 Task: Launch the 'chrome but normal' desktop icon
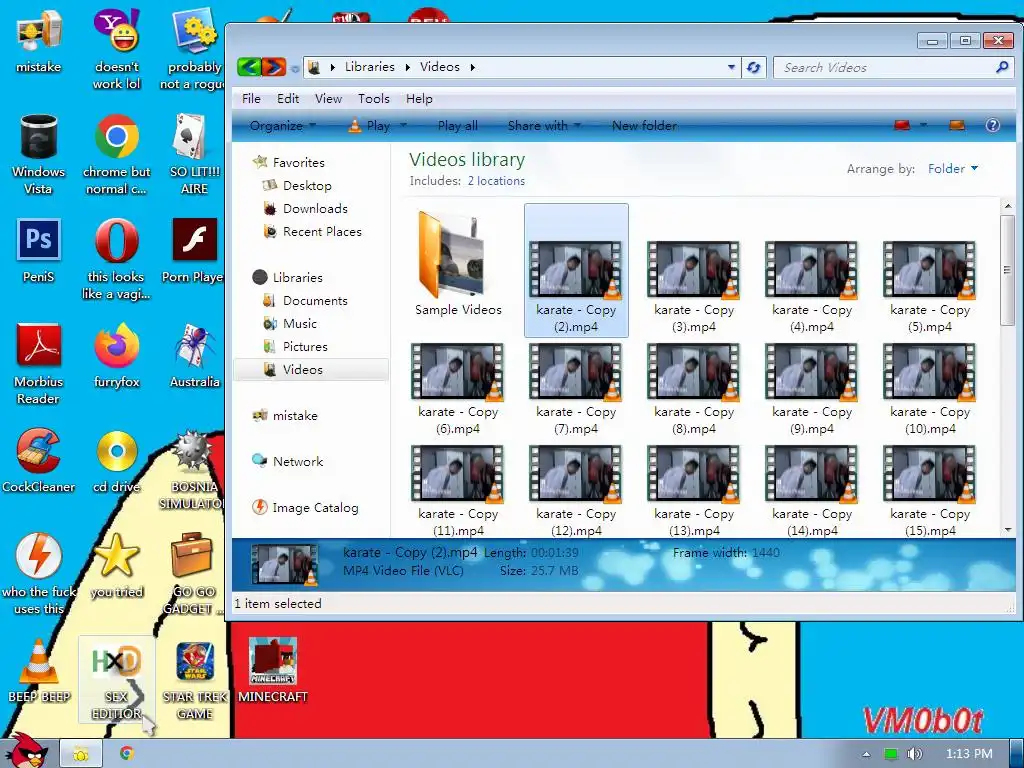[116, 154]
